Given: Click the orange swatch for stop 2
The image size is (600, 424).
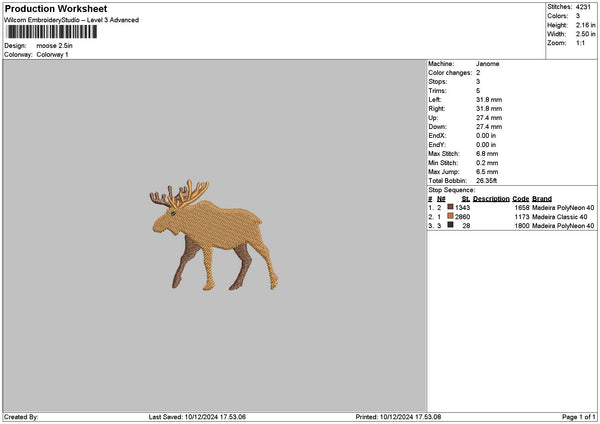Looking at the screenshot, I should 451,216.
